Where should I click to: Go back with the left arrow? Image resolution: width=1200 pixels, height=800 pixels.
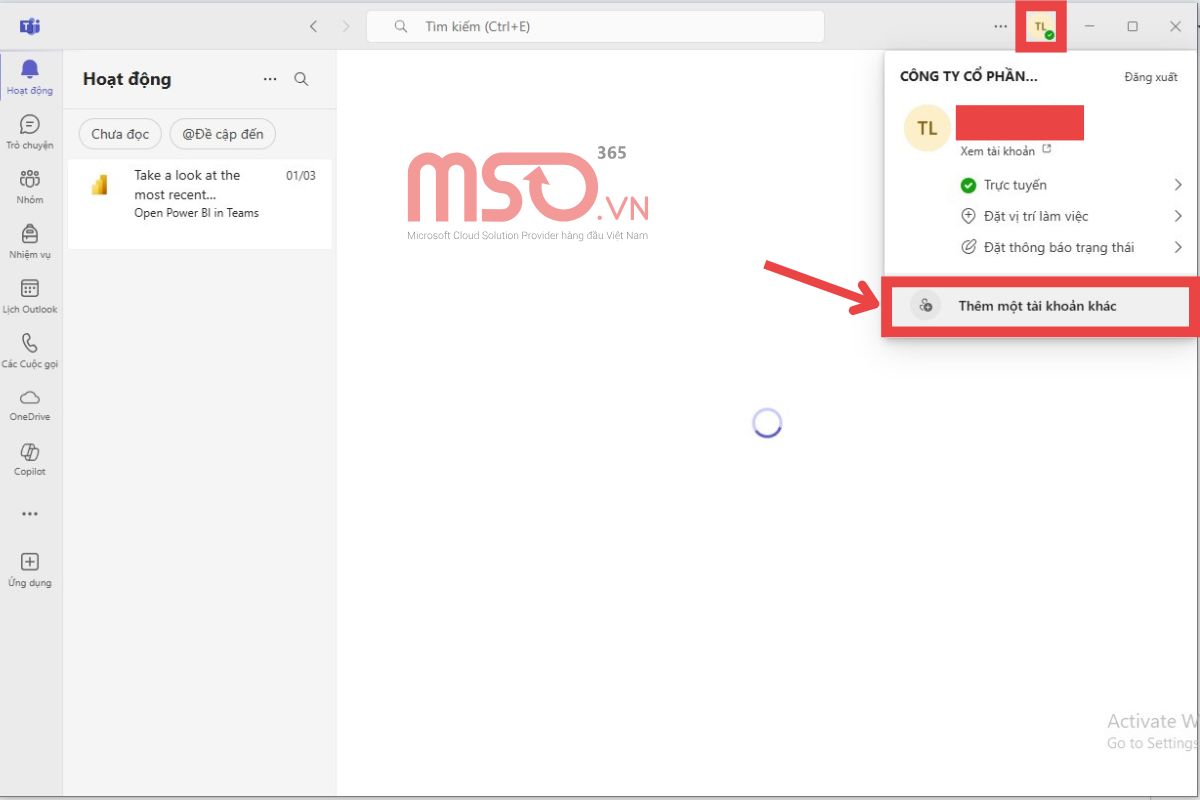313,27
